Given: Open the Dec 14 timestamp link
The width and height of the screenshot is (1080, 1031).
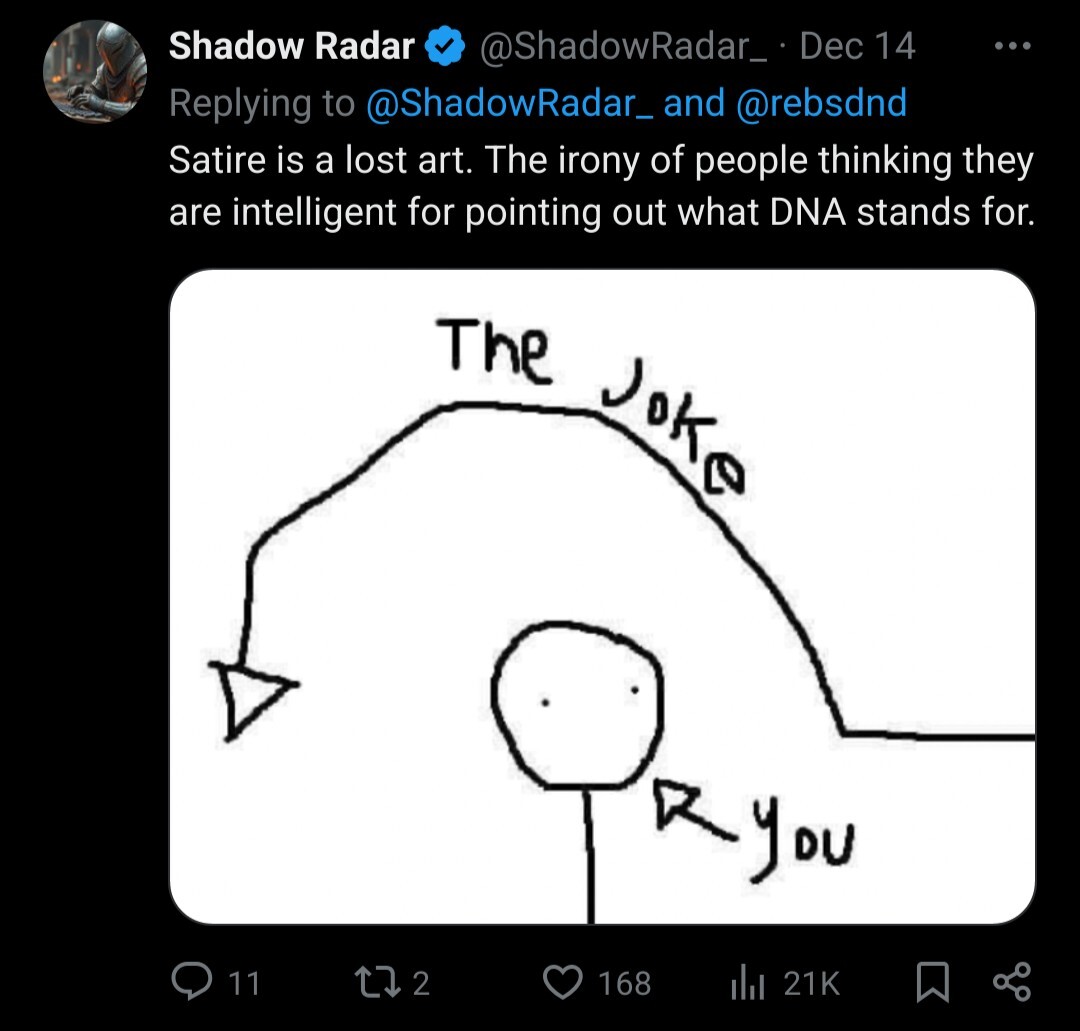Looking at the screenshot, I should [857, 46].
